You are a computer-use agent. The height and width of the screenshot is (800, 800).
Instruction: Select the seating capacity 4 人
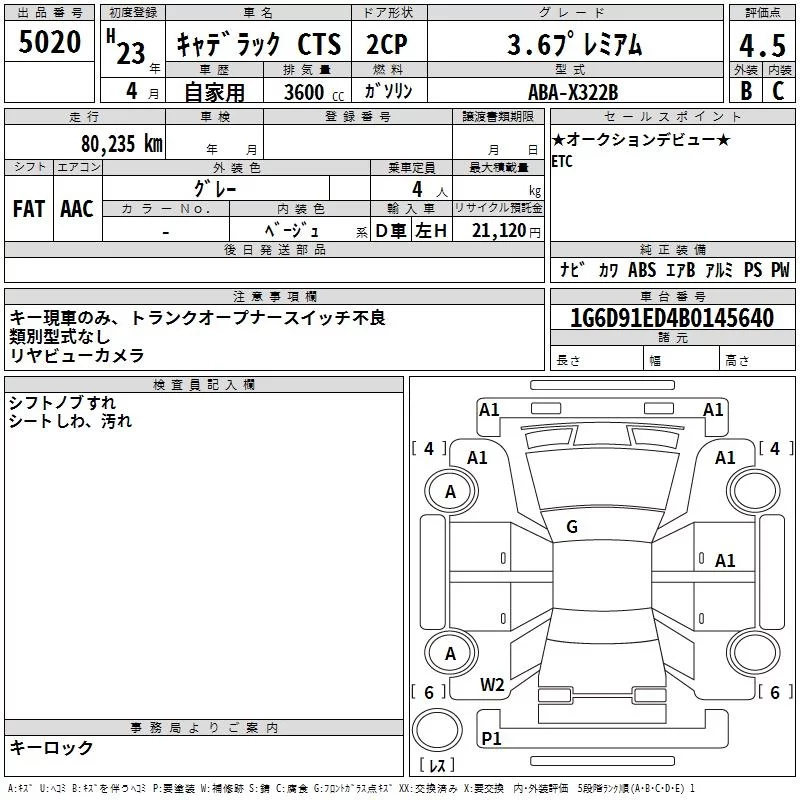tap(430, 189)
